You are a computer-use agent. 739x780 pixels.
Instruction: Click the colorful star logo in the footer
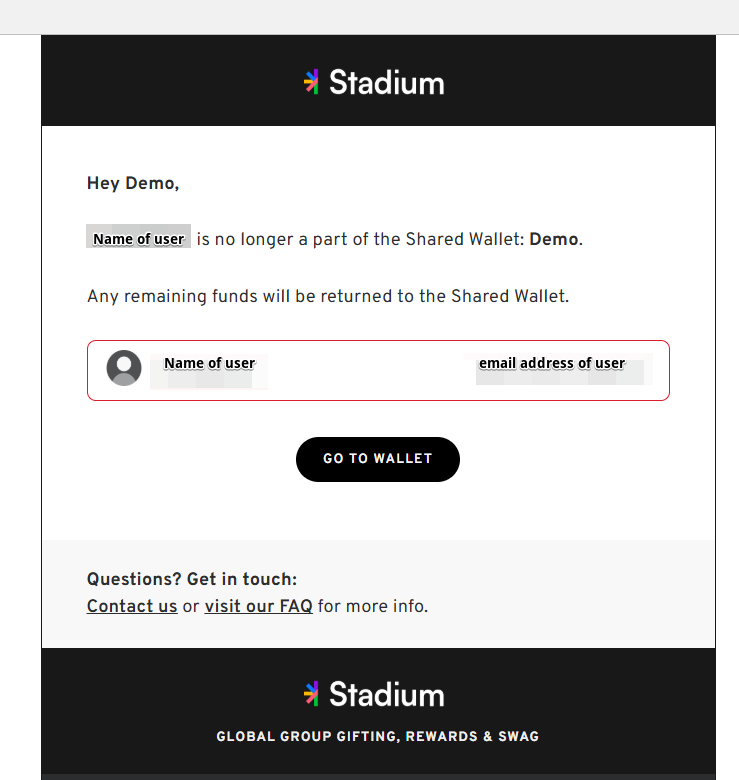(x=311, y=693)
